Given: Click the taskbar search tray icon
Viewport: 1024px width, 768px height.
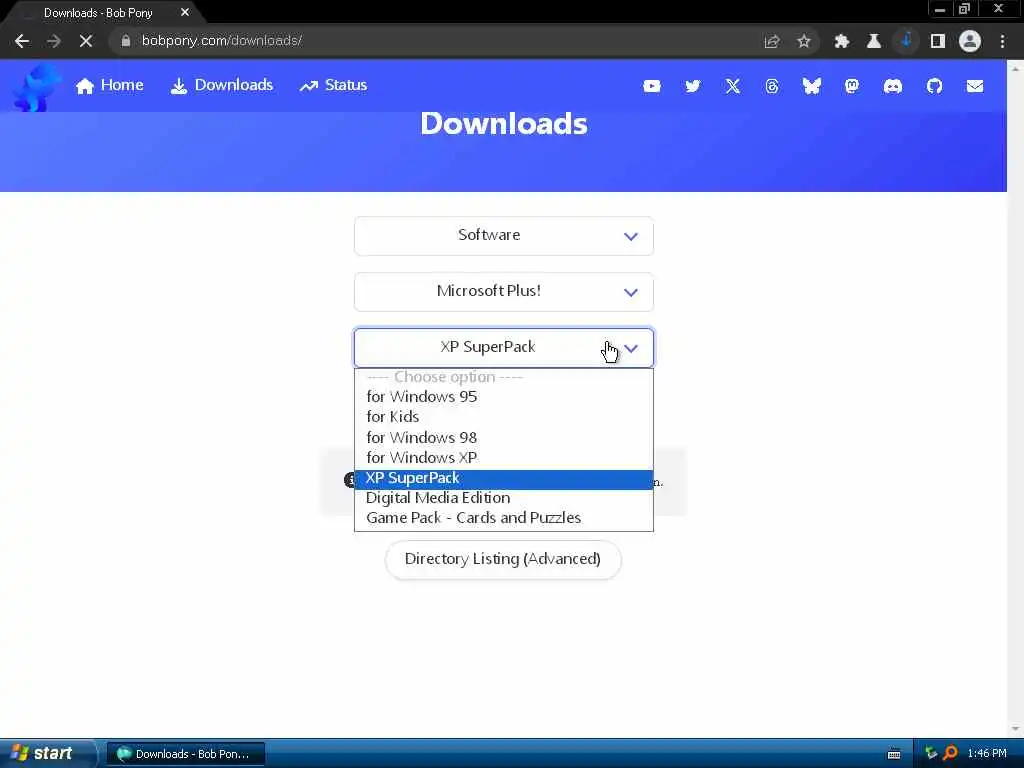Looking at the screenshot, I should (x=950, y=754).
